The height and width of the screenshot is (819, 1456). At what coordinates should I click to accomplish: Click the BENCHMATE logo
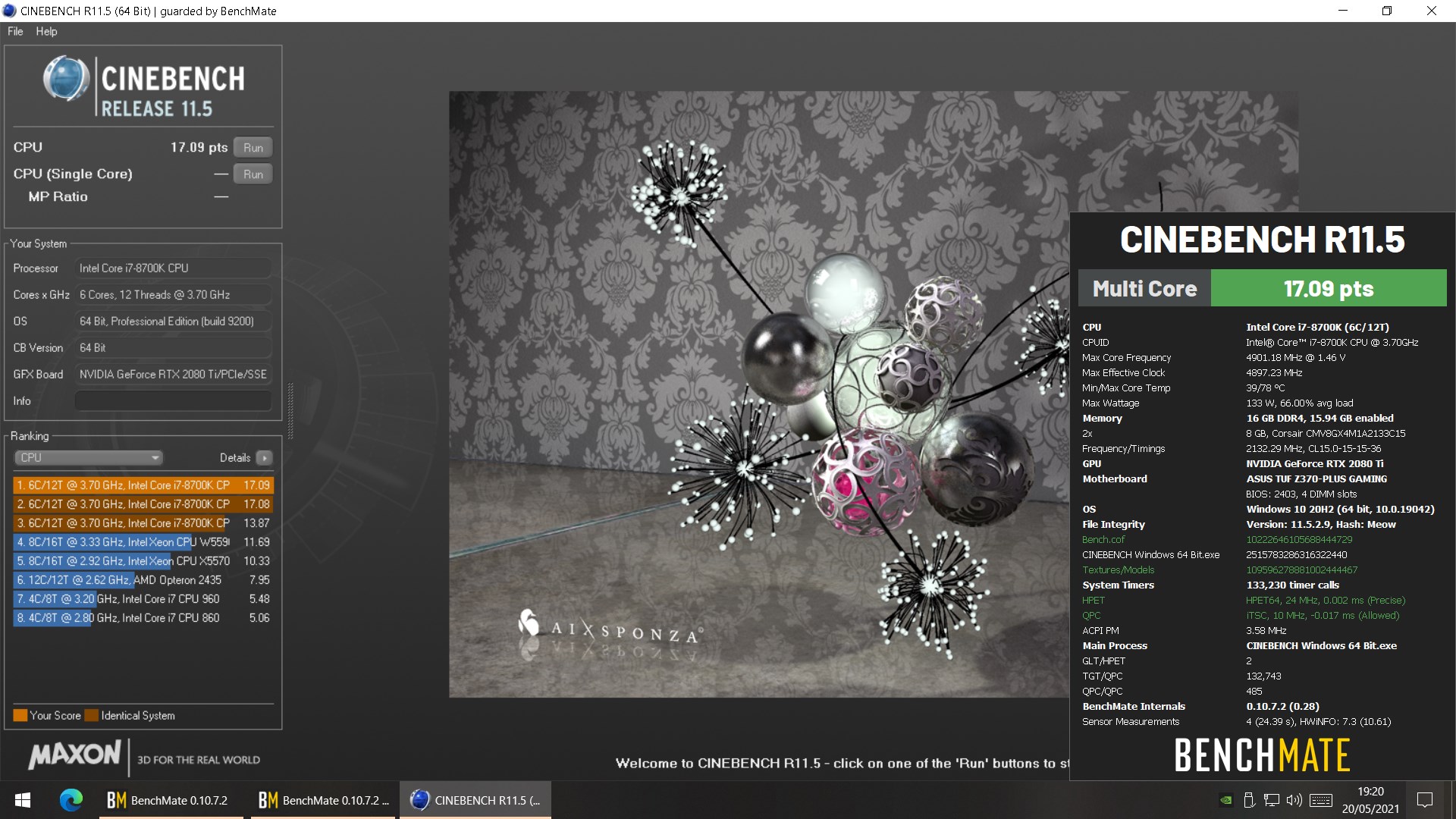[1262, 755]
